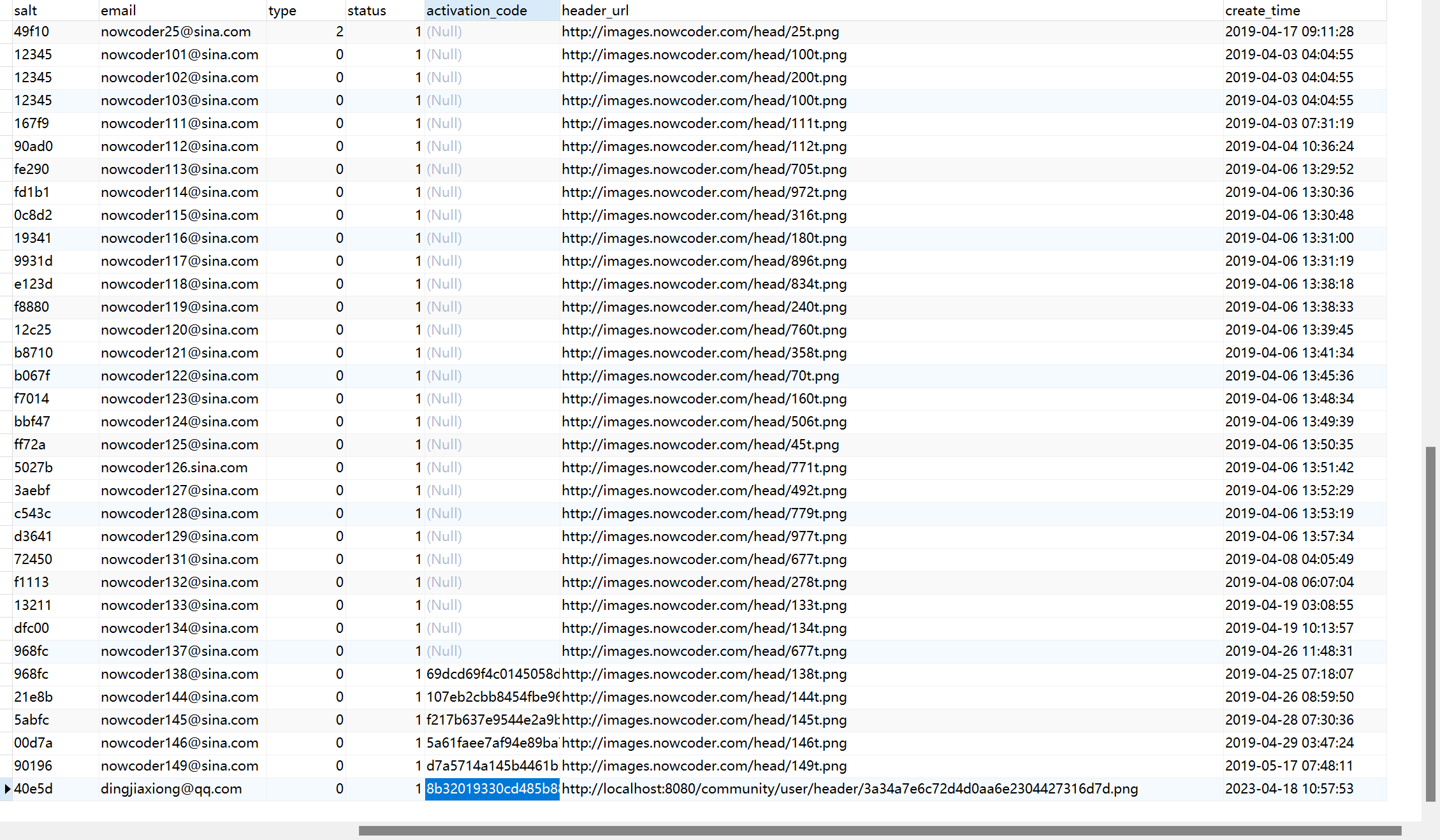Select salt cell 167f9
This screenshot has width=1440, height=840.
point(55,124)
